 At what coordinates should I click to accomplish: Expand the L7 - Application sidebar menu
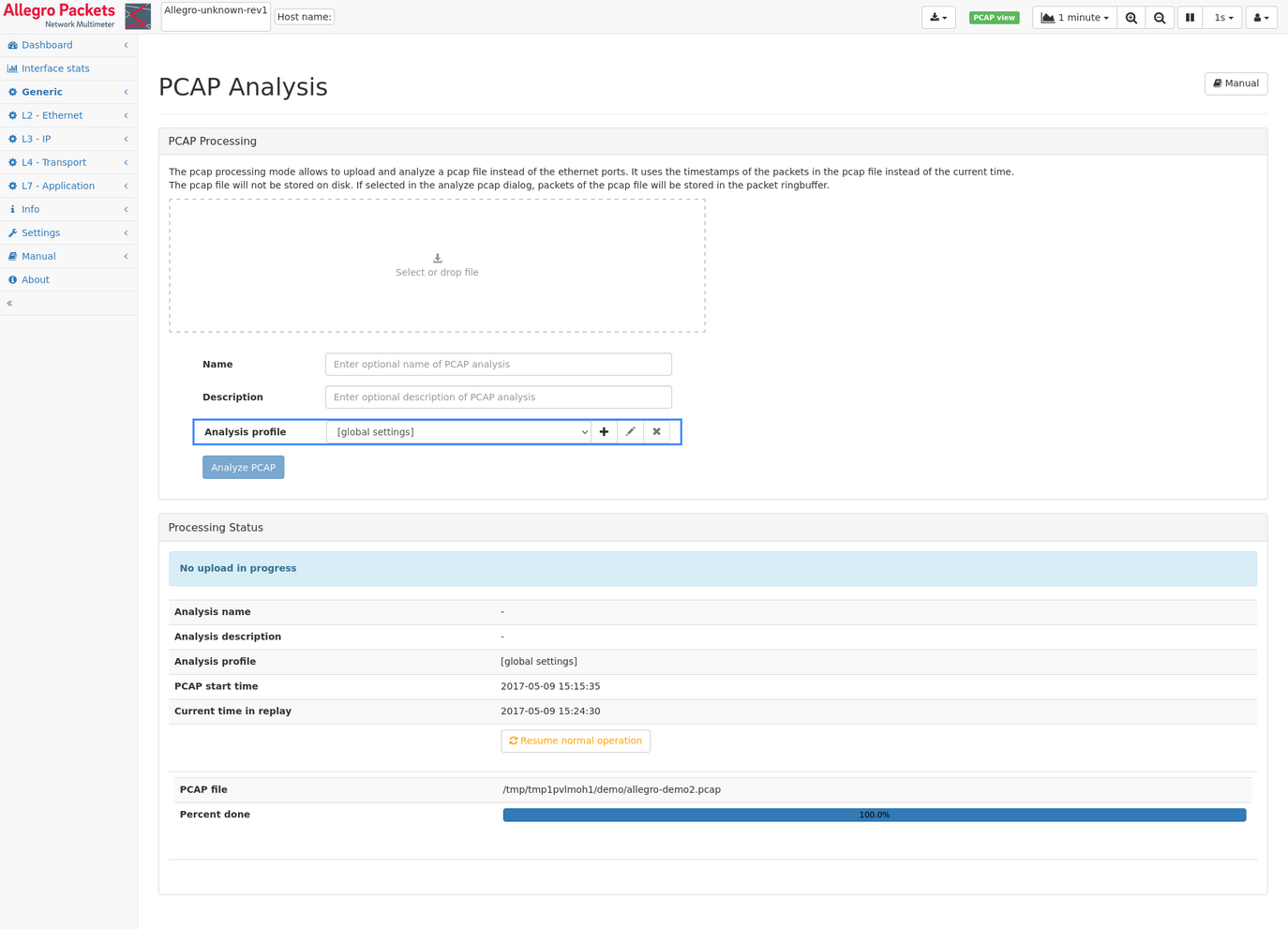pyautogui.click(x=58, y=187)
